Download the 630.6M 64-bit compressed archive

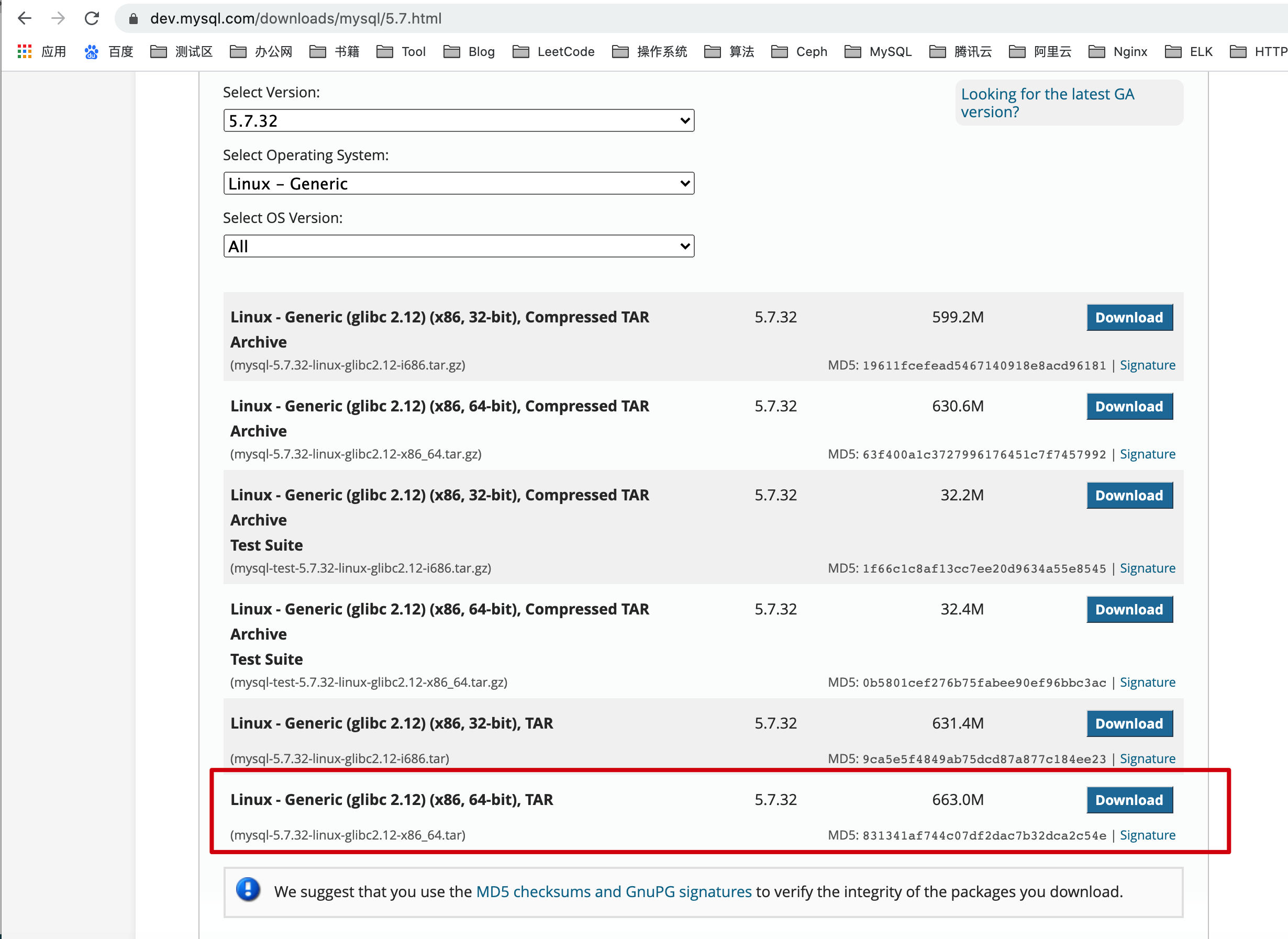click(1129, 406)
